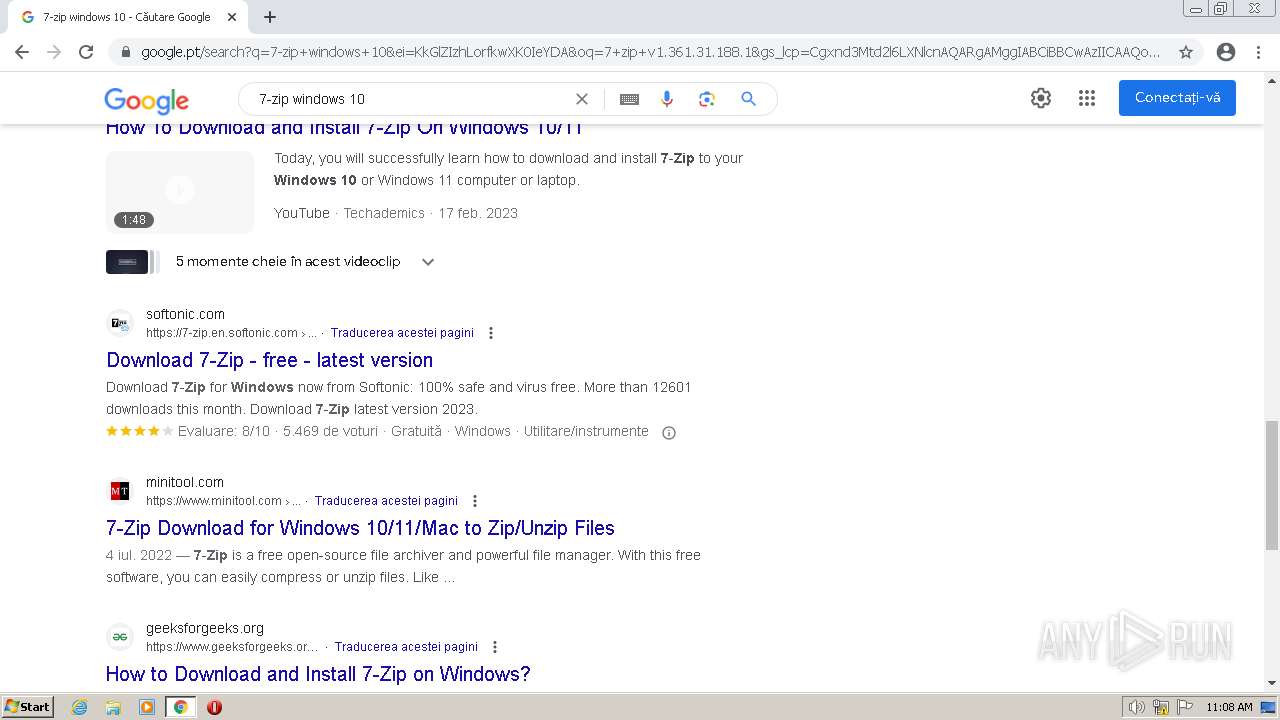Play the 1:48 YouTube video thumbnail
The height and width of the screenshot is (720, 1280).
coord(180,192)
